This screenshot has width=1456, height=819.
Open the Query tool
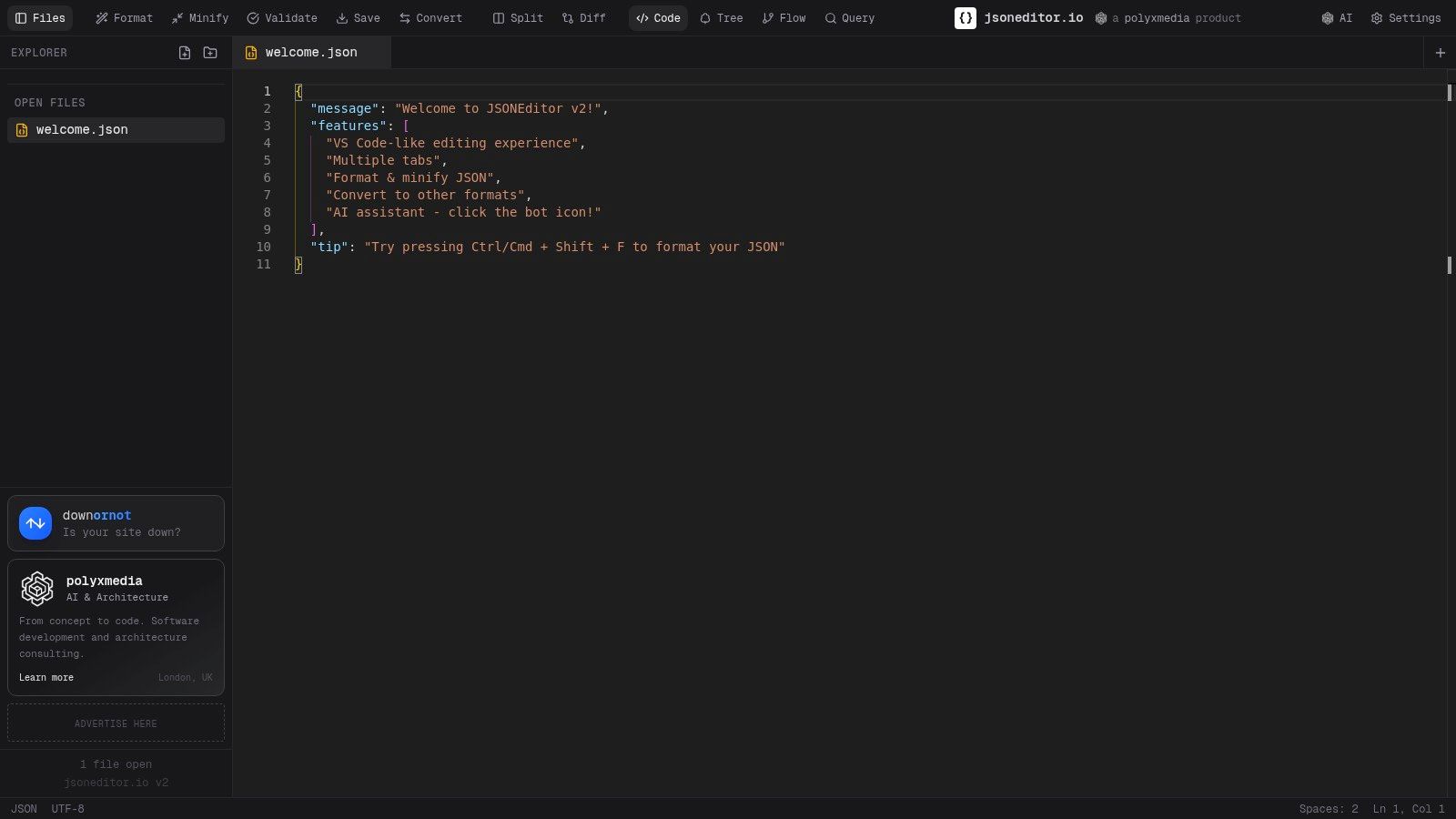[849, 18]
